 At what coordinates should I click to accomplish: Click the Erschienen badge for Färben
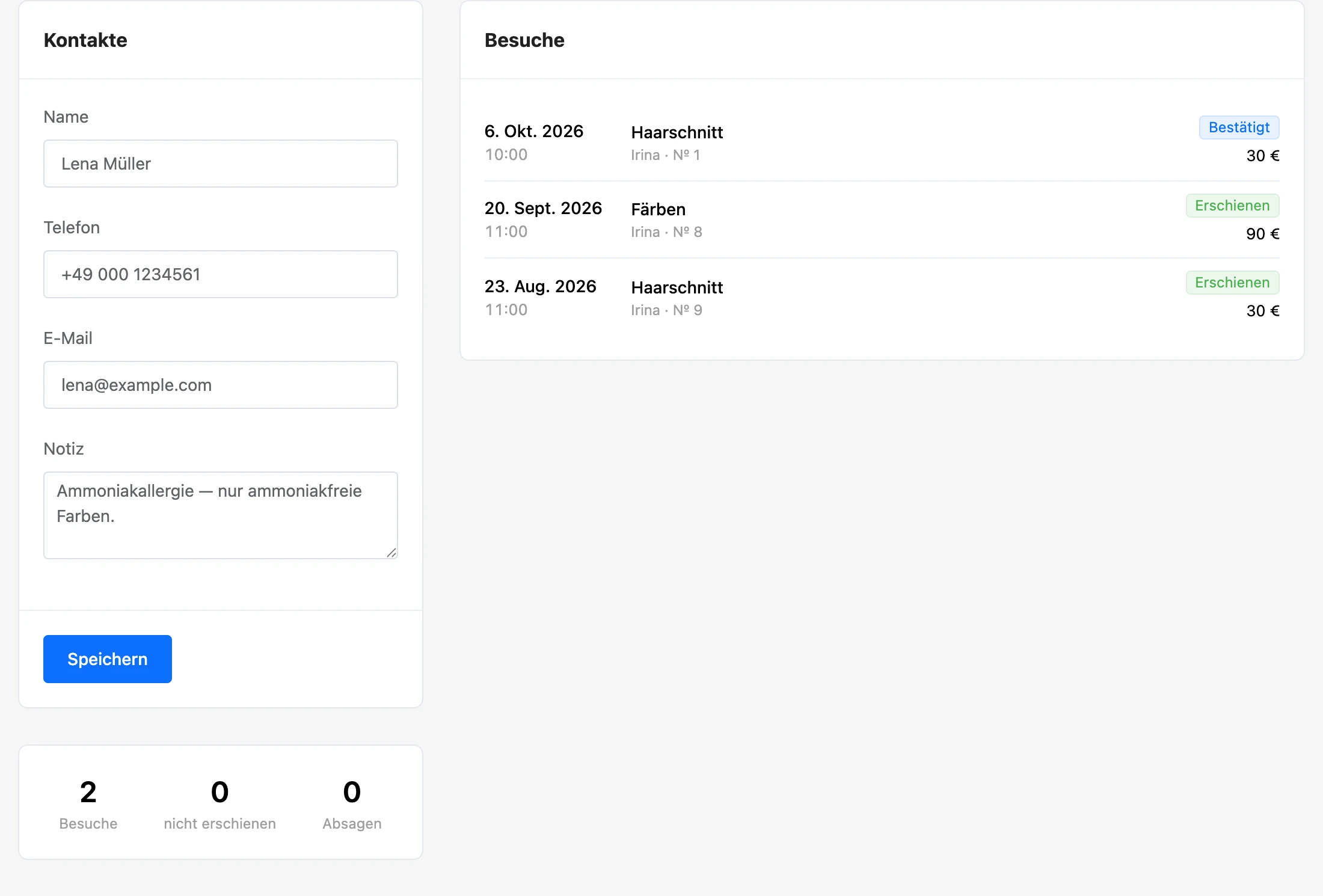1232,206
